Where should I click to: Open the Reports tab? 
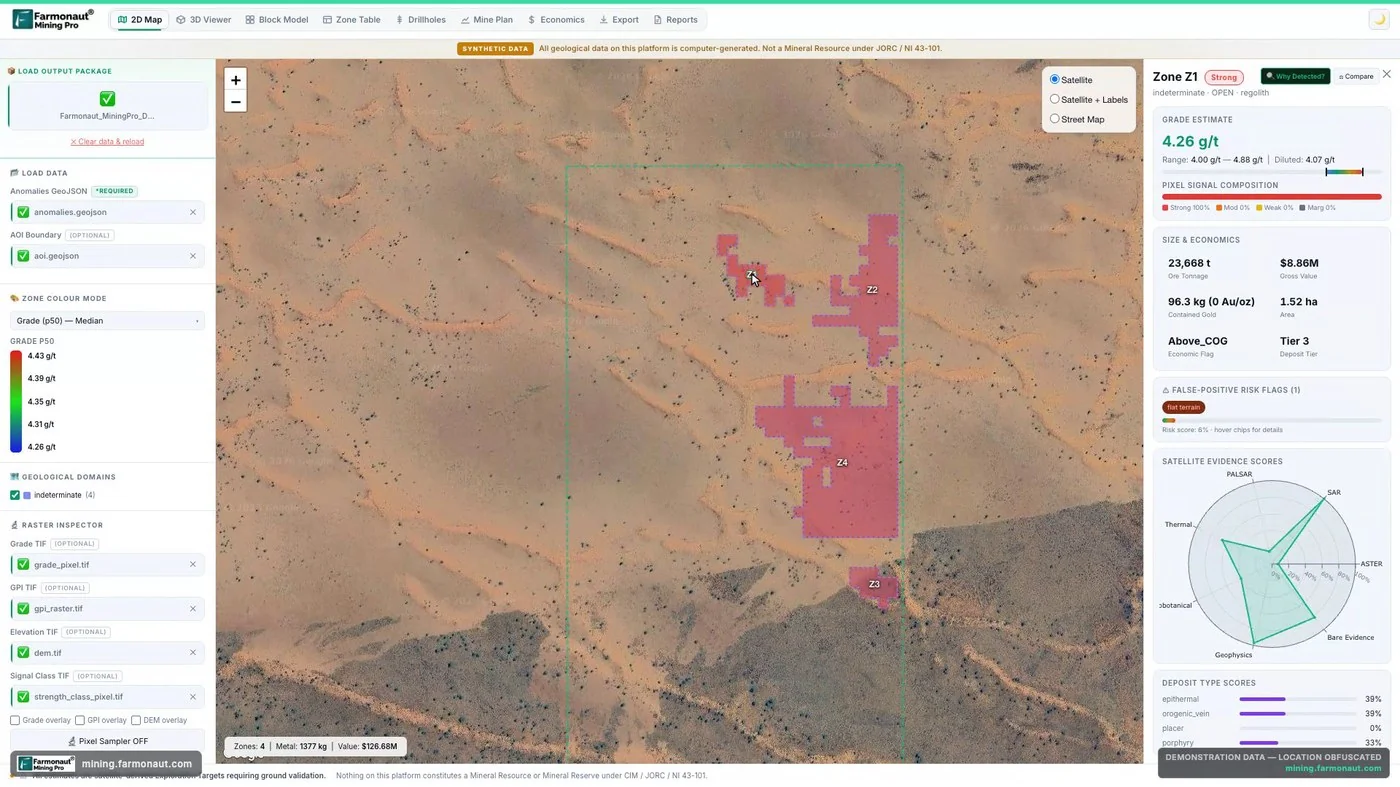[676, 20]
